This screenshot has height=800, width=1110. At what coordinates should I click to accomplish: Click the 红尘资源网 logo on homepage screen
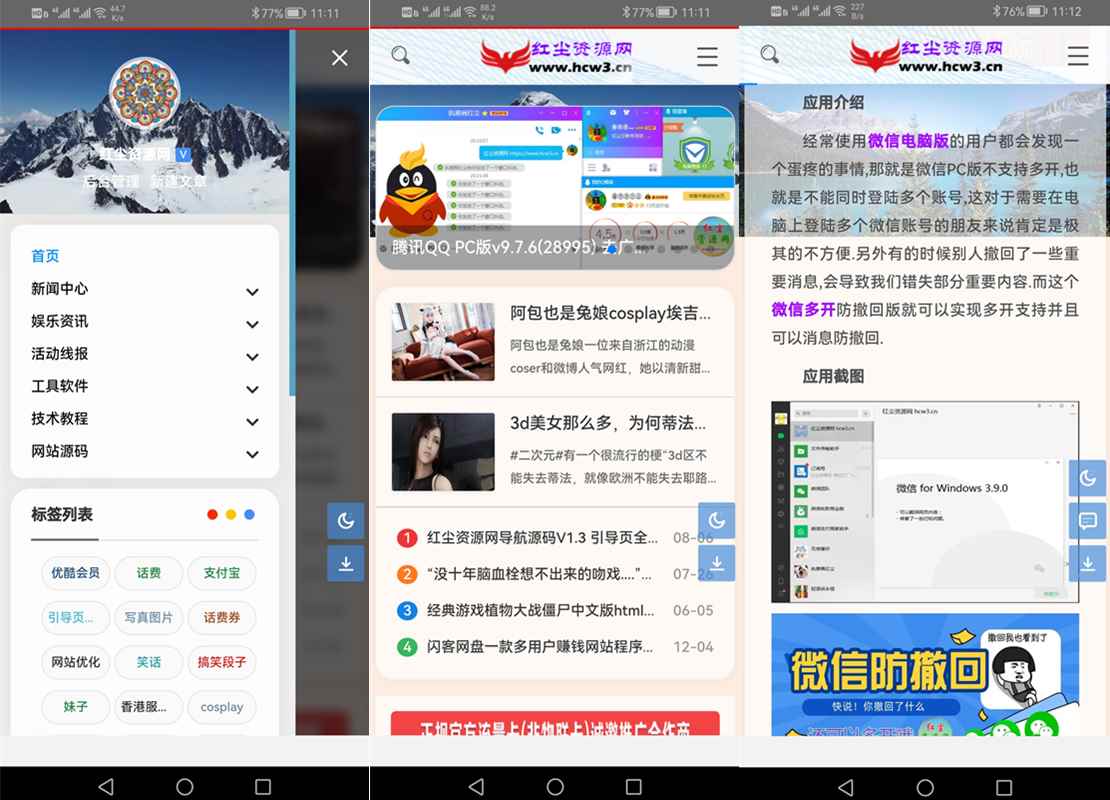[556, 56]
